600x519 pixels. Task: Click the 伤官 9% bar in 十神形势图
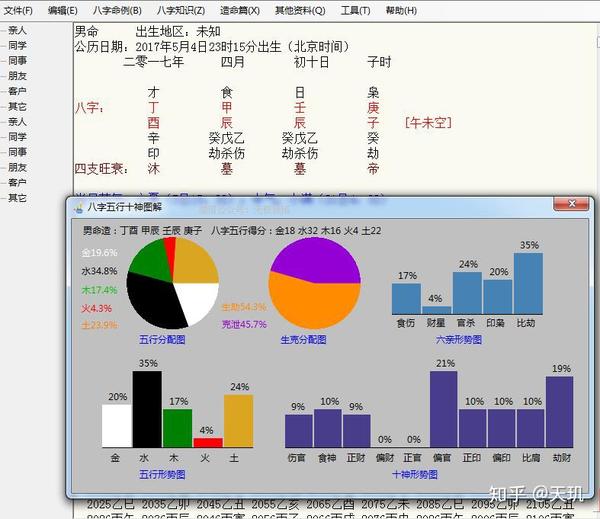click(x=299, y=431)
